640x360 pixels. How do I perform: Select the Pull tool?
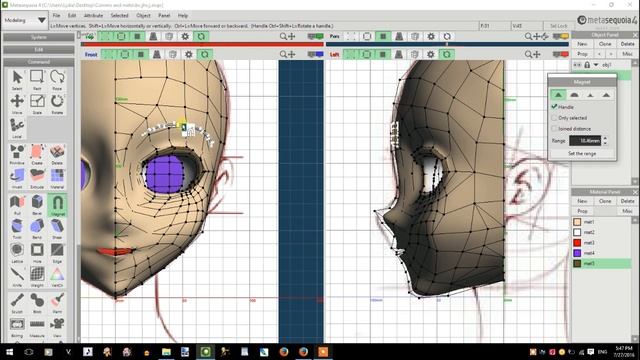pyautogui.click(x=17, y=205)
